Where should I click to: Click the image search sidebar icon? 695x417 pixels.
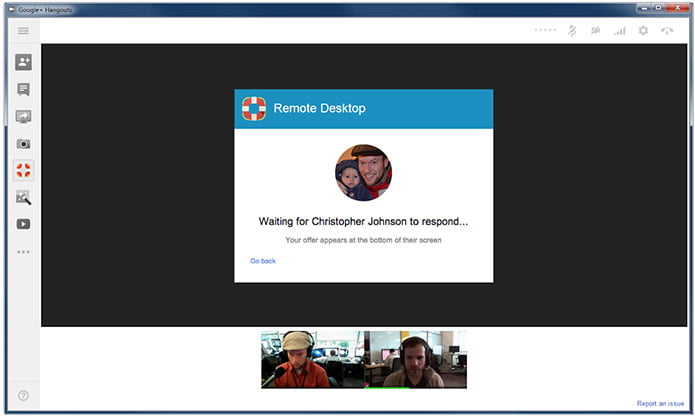23,197
